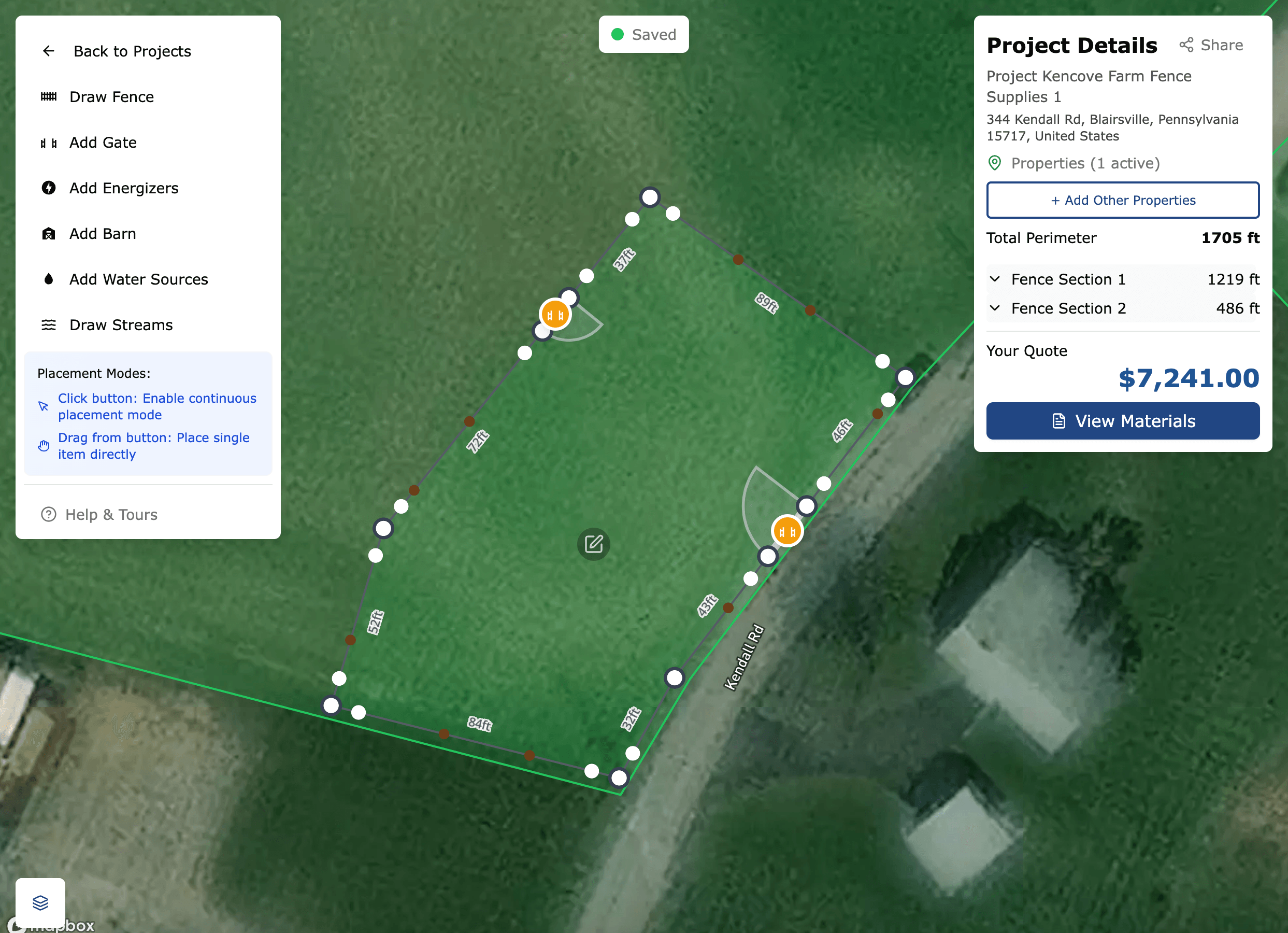Click the Back to Projects arrow
This screenshot has width=1288, height=933.
(x=49, y=51)
